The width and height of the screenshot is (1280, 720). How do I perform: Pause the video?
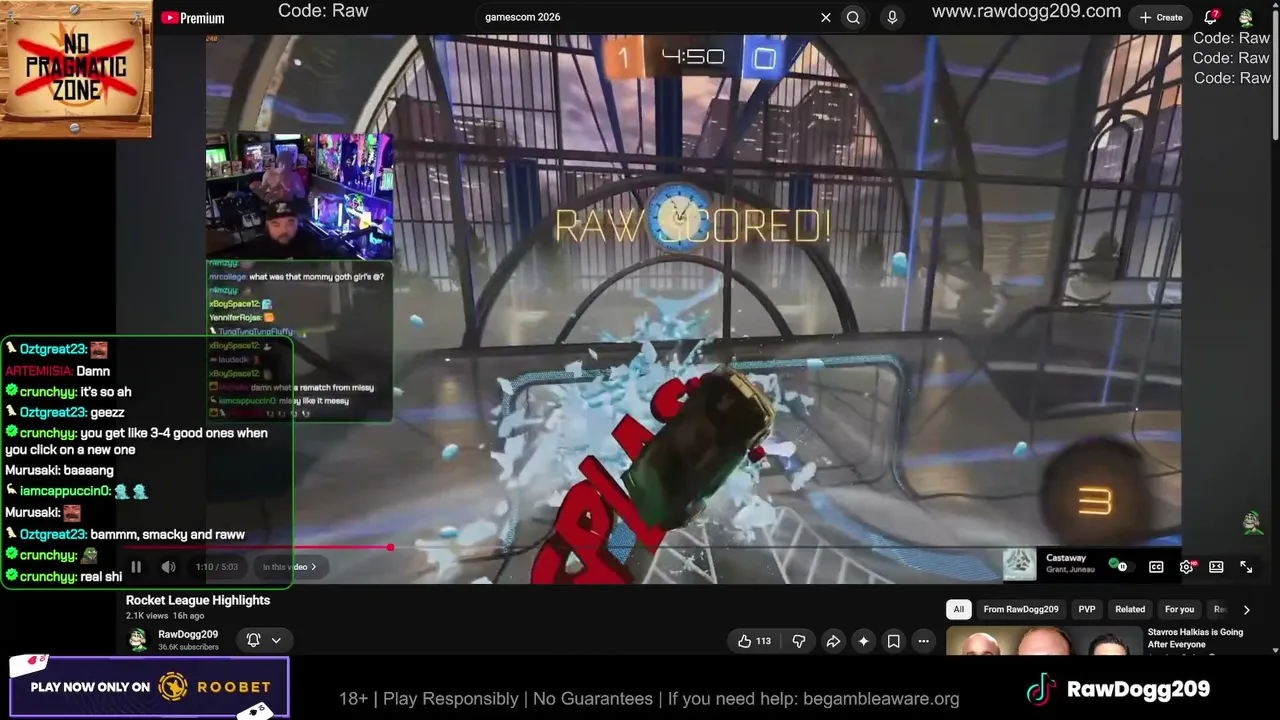click(136, 567)
